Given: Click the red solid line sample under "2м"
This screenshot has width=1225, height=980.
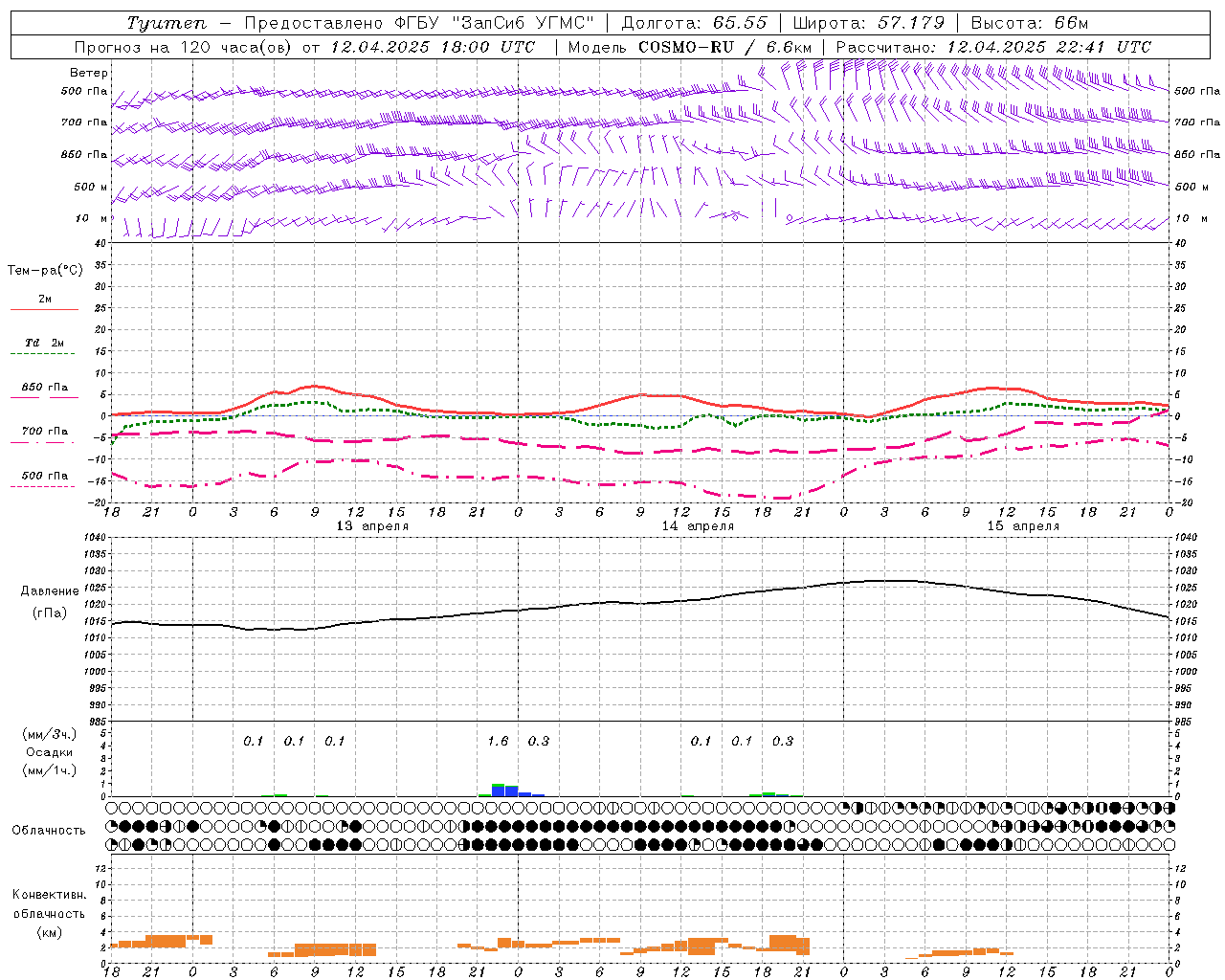Looking at the screenshot, I should (x=45, y=309).
